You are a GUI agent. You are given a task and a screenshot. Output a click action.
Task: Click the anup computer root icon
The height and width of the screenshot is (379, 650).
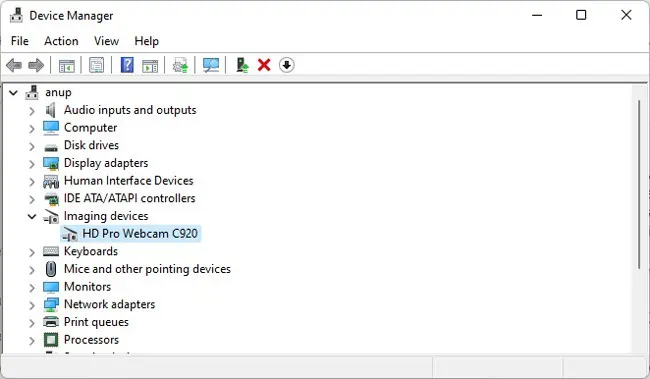tap(32, 92)
